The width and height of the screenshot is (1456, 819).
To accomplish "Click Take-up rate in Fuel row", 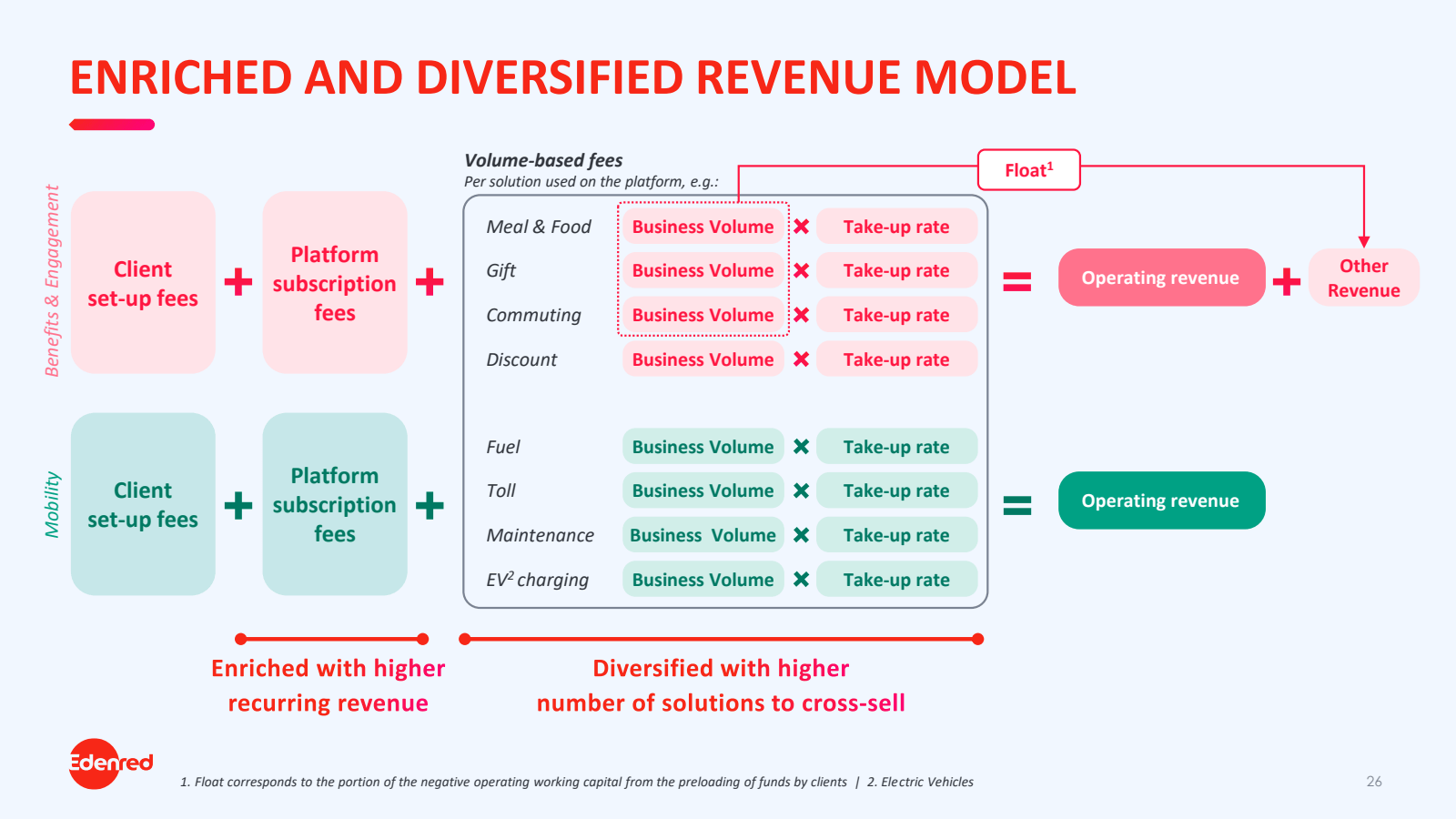I will 897,447.
